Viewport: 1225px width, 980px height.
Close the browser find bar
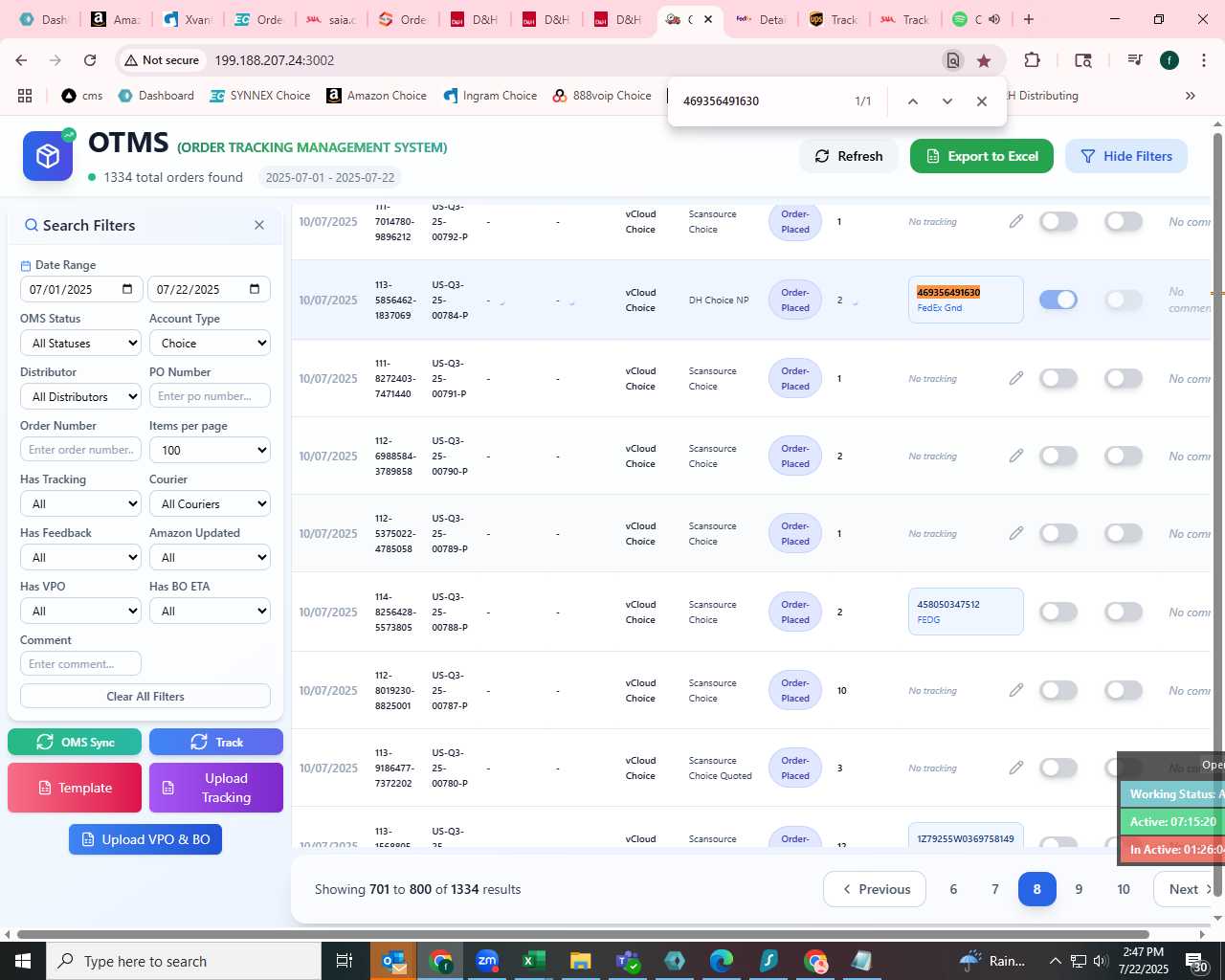[982, 100]
